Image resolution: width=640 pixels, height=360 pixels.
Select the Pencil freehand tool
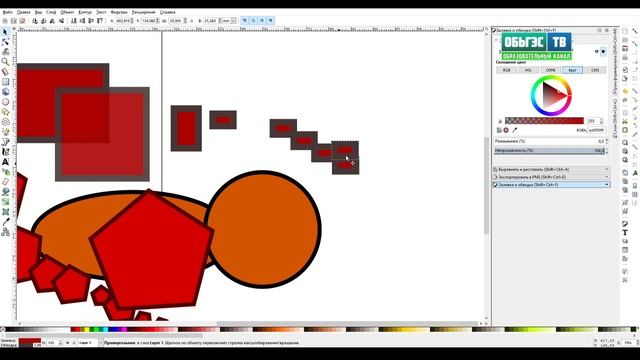click(x=5, y=132)
